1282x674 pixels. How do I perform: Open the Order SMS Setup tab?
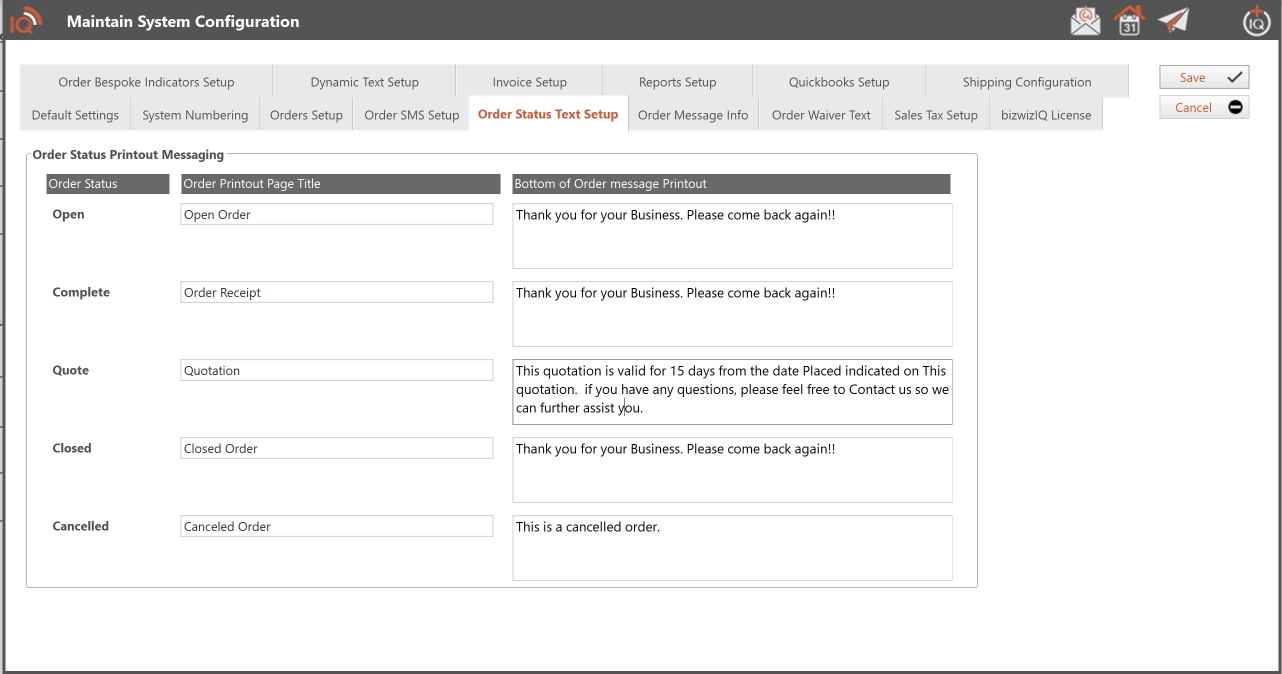pyautogui.click(x=411, y=115)
